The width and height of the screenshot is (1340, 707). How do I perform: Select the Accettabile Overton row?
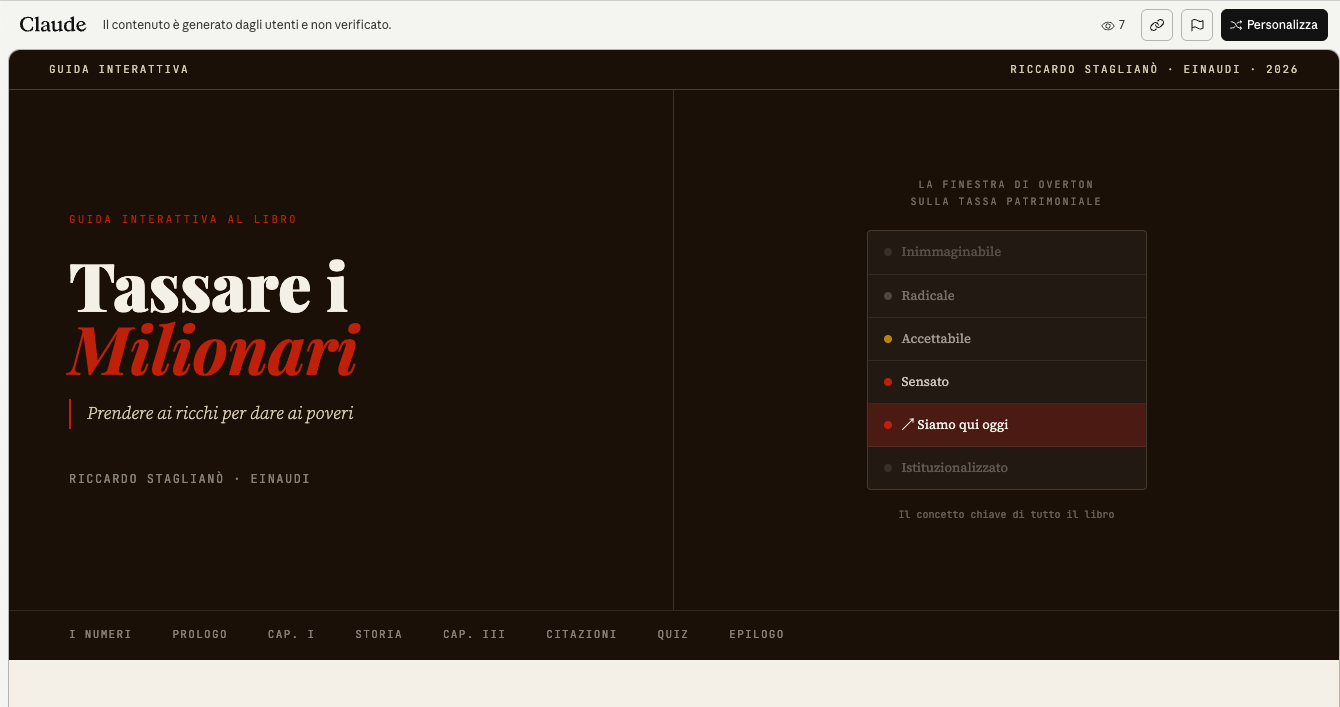(1006, 339)
